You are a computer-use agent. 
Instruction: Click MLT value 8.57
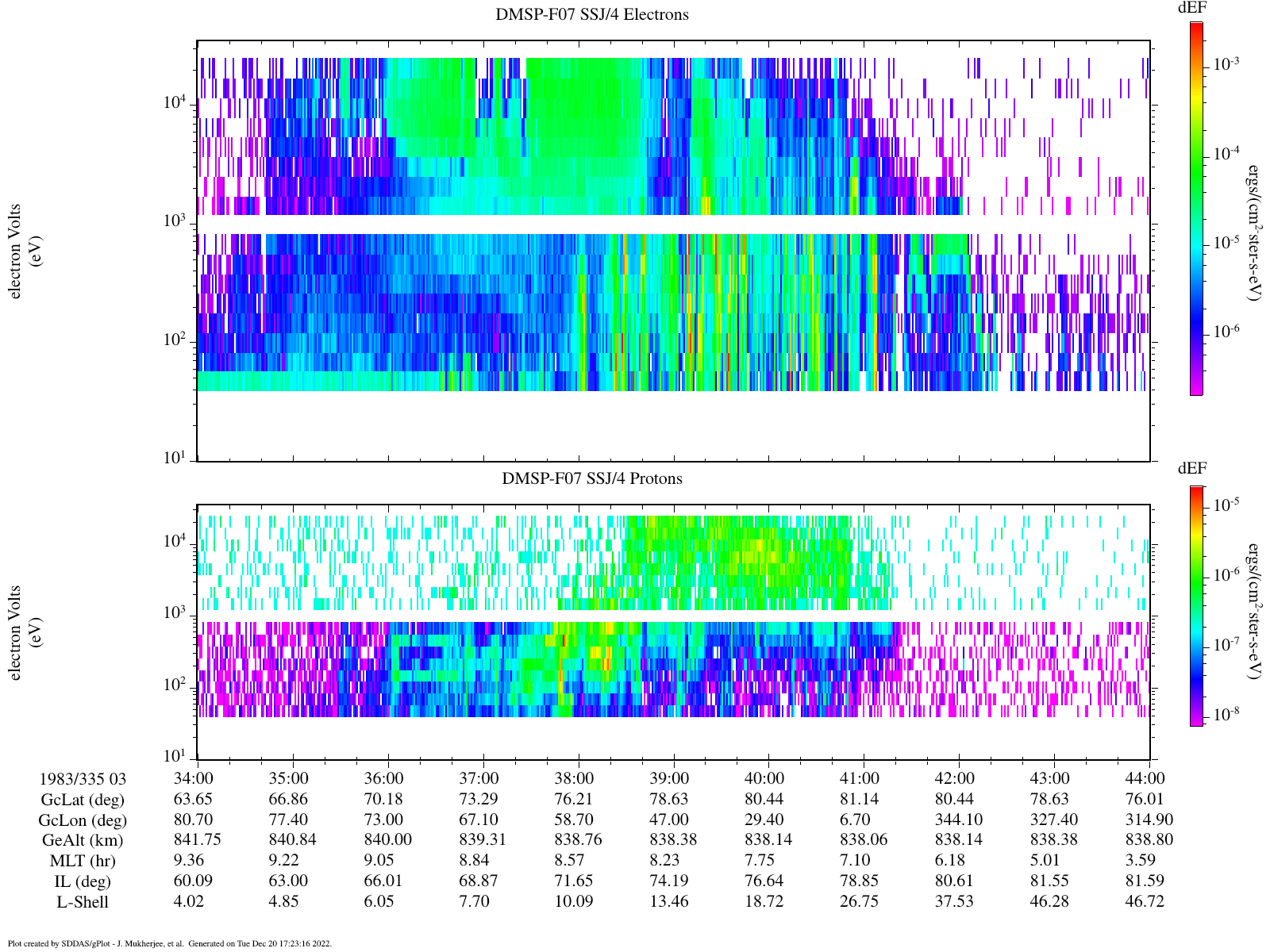point(570,860)
